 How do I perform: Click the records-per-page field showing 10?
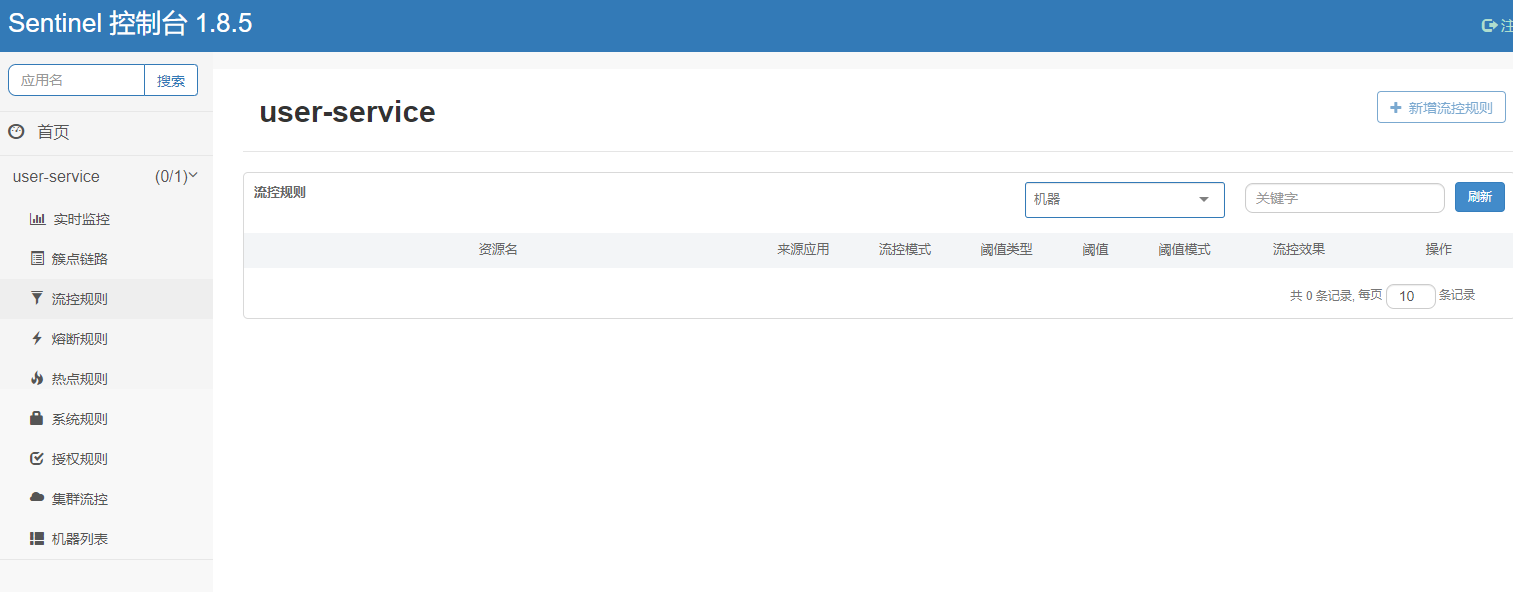pyautogui.click(x=1411, y=296)
